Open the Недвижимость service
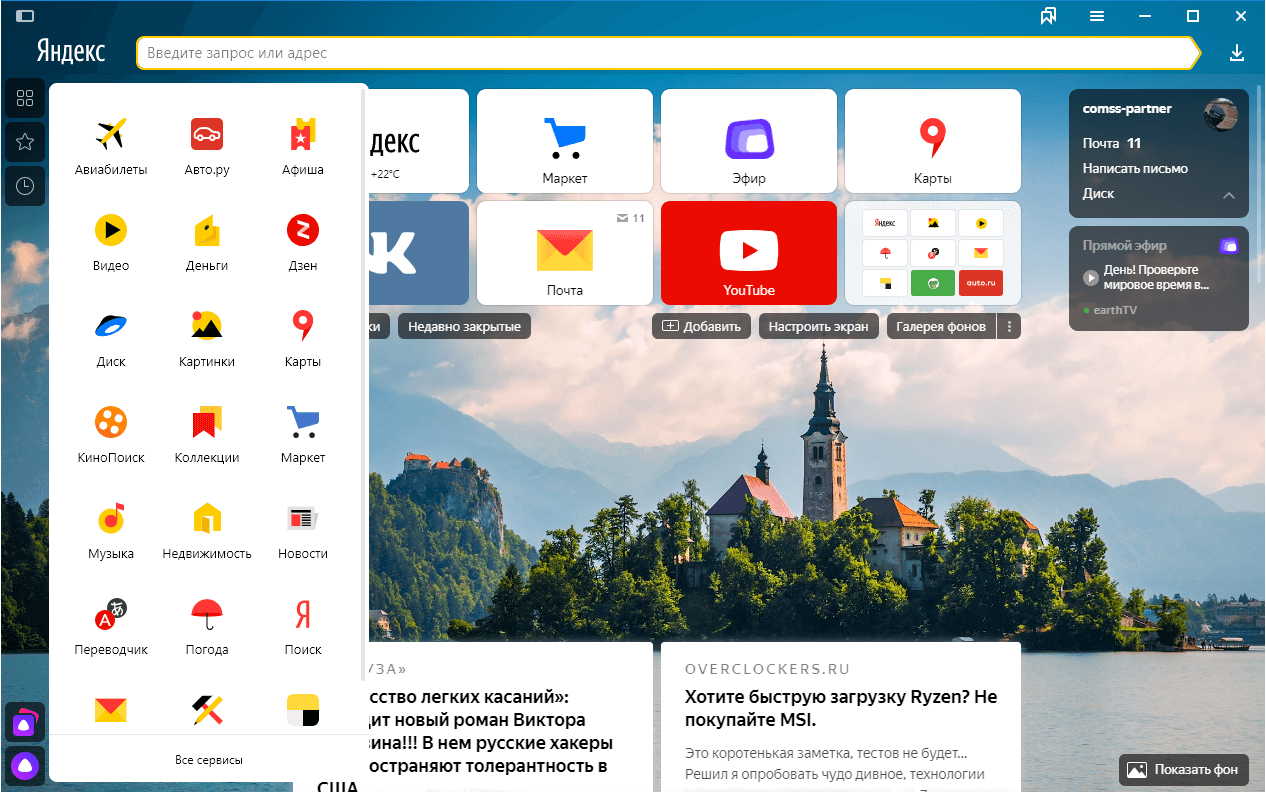 207,530
